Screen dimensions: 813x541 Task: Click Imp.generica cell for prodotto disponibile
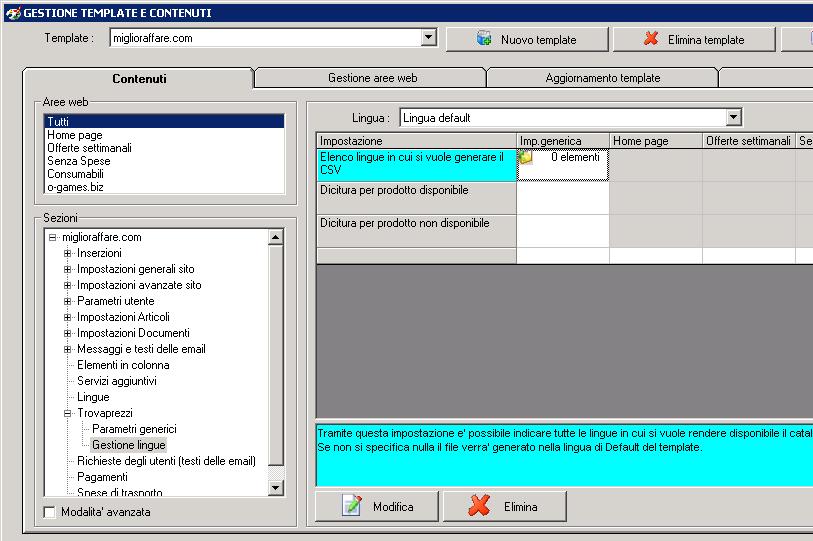click(x=563, y=198)
